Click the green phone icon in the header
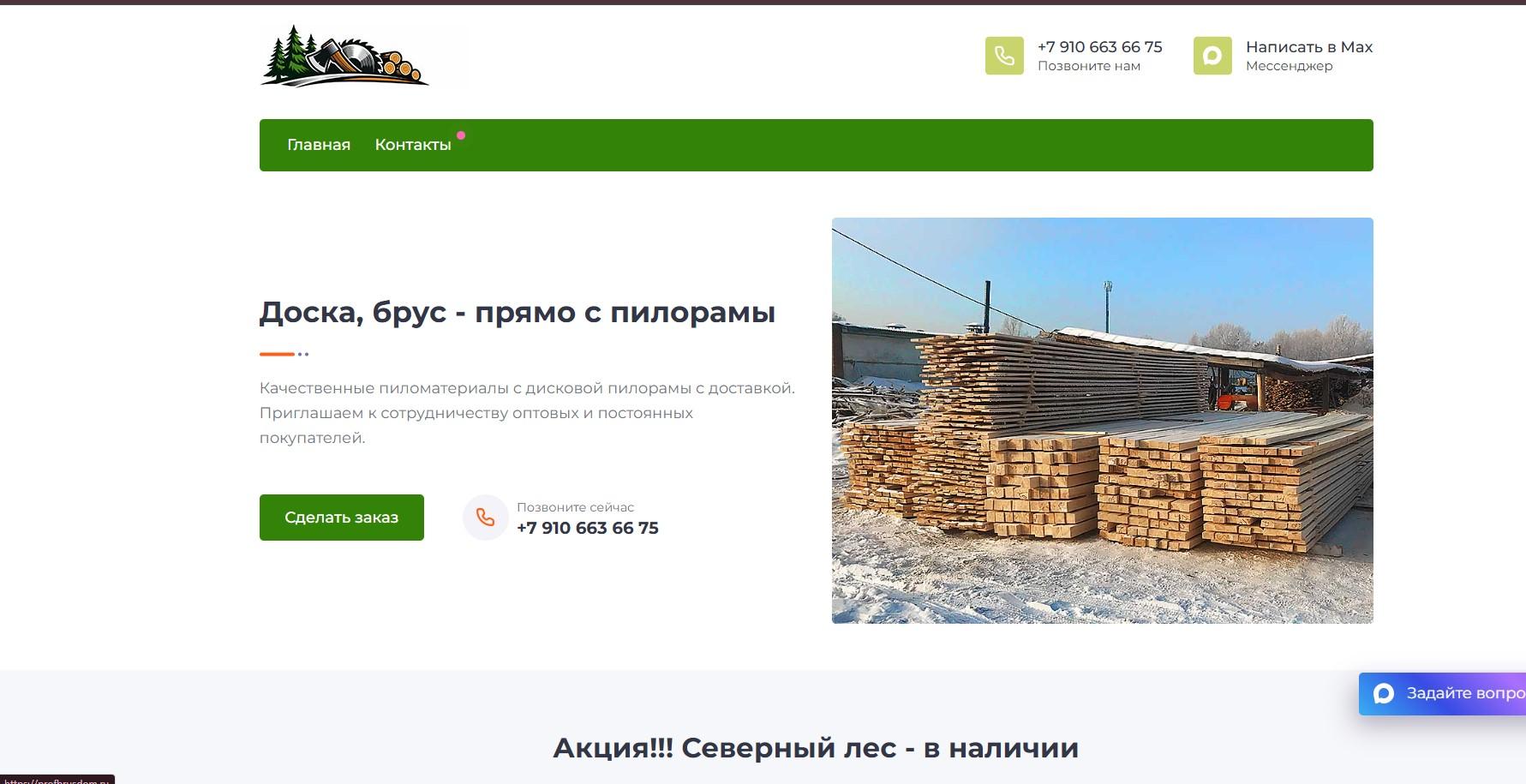Image resolution: width=1526 pixels, height=784 pixels. pos(1003,56)
